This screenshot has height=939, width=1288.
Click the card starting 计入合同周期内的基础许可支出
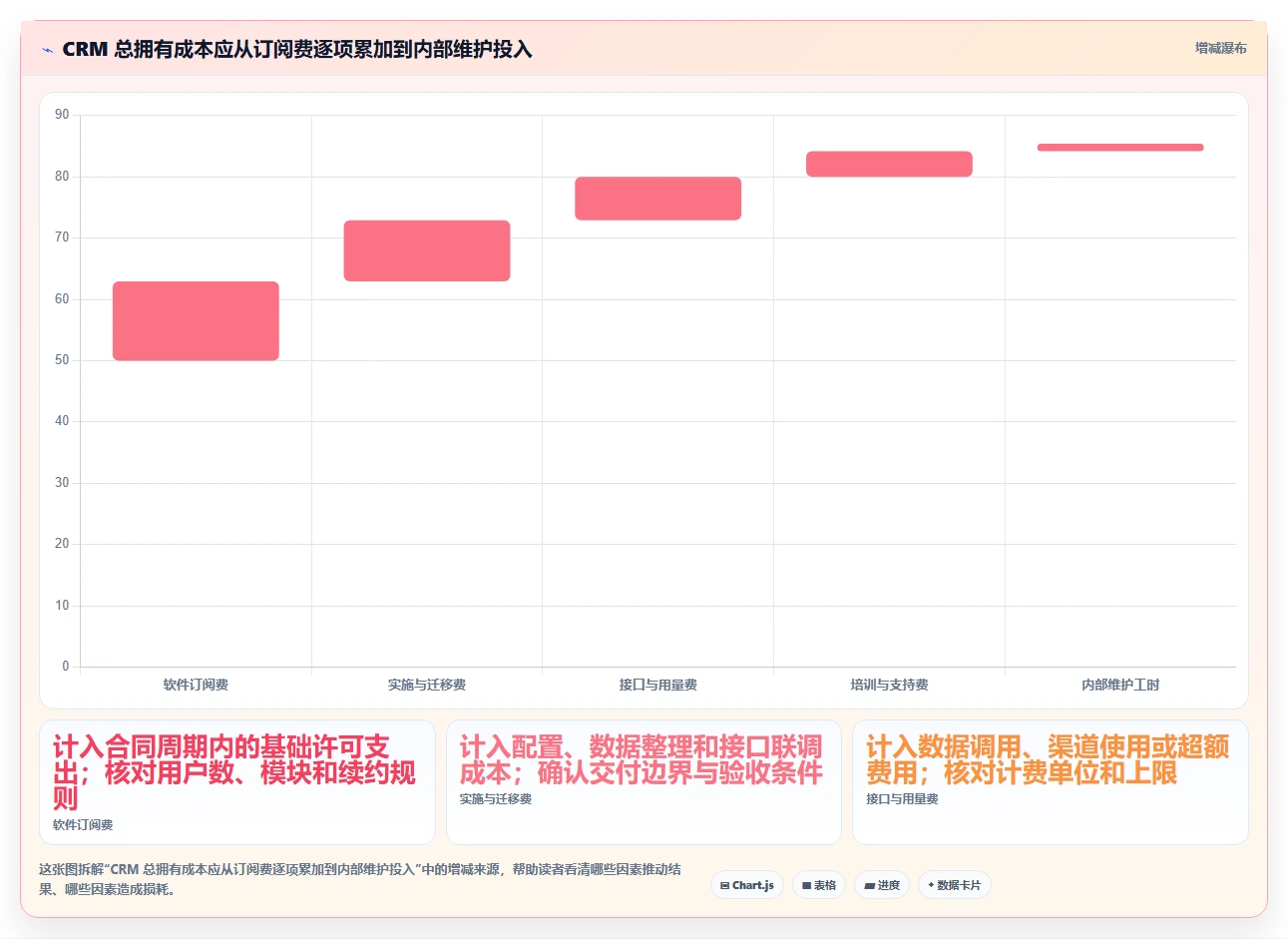pos(237,782)
